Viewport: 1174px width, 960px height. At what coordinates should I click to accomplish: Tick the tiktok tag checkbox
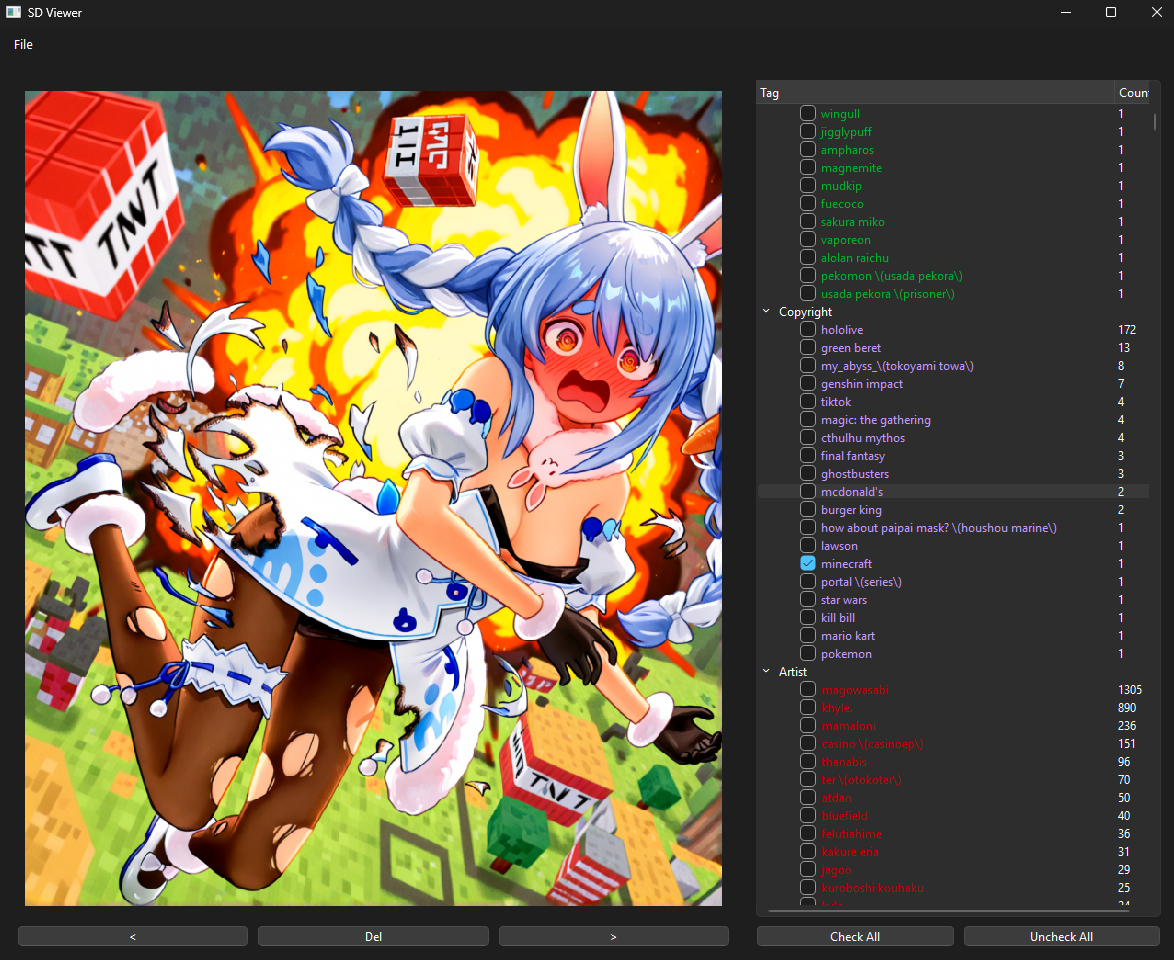tap(808, 401)
